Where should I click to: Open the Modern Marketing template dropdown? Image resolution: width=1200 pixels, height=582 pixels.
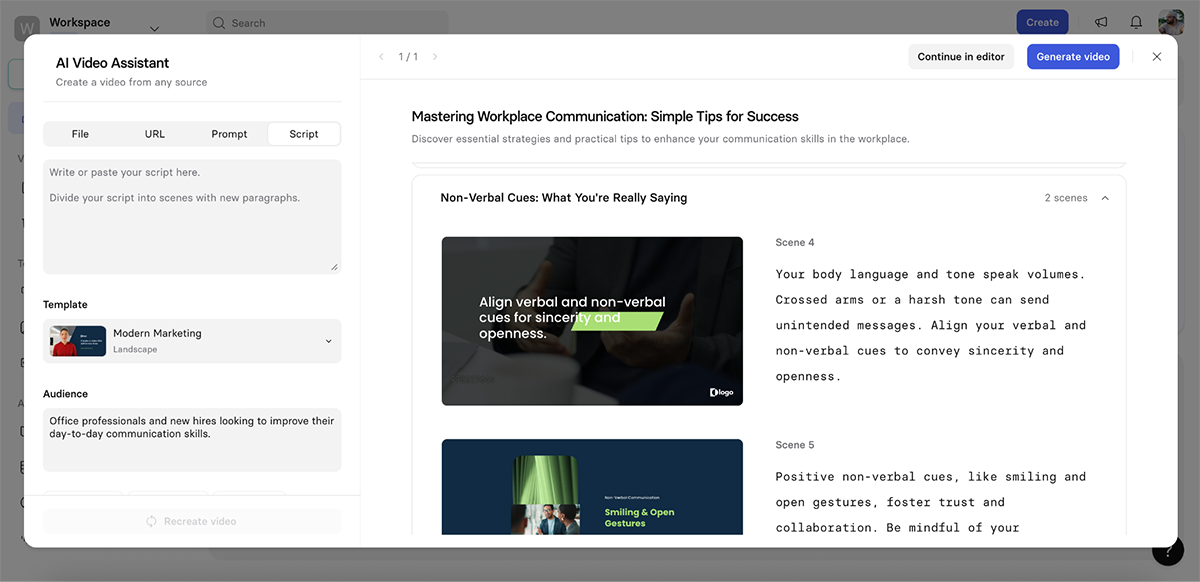pyautogui.click(x=328, y=340)
